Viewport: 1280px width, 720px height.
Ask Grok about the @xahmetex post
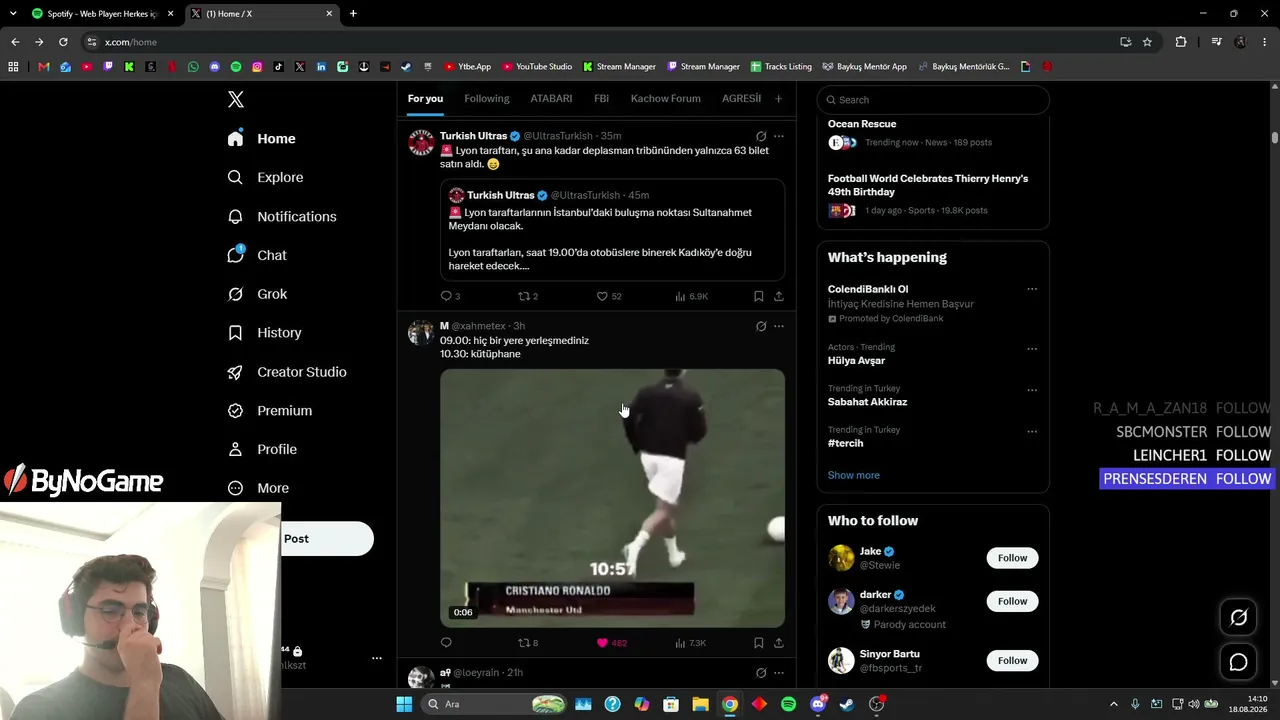pos(761,326)
